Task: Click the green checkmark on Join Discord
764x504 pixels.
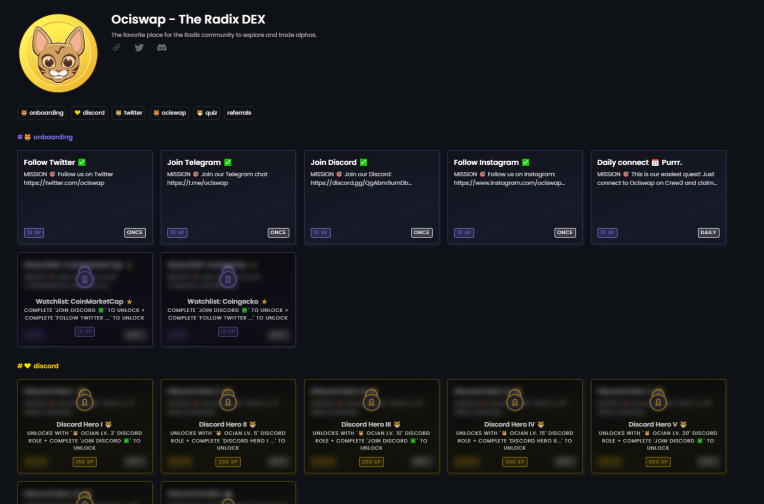Action: tap(363, 162)
